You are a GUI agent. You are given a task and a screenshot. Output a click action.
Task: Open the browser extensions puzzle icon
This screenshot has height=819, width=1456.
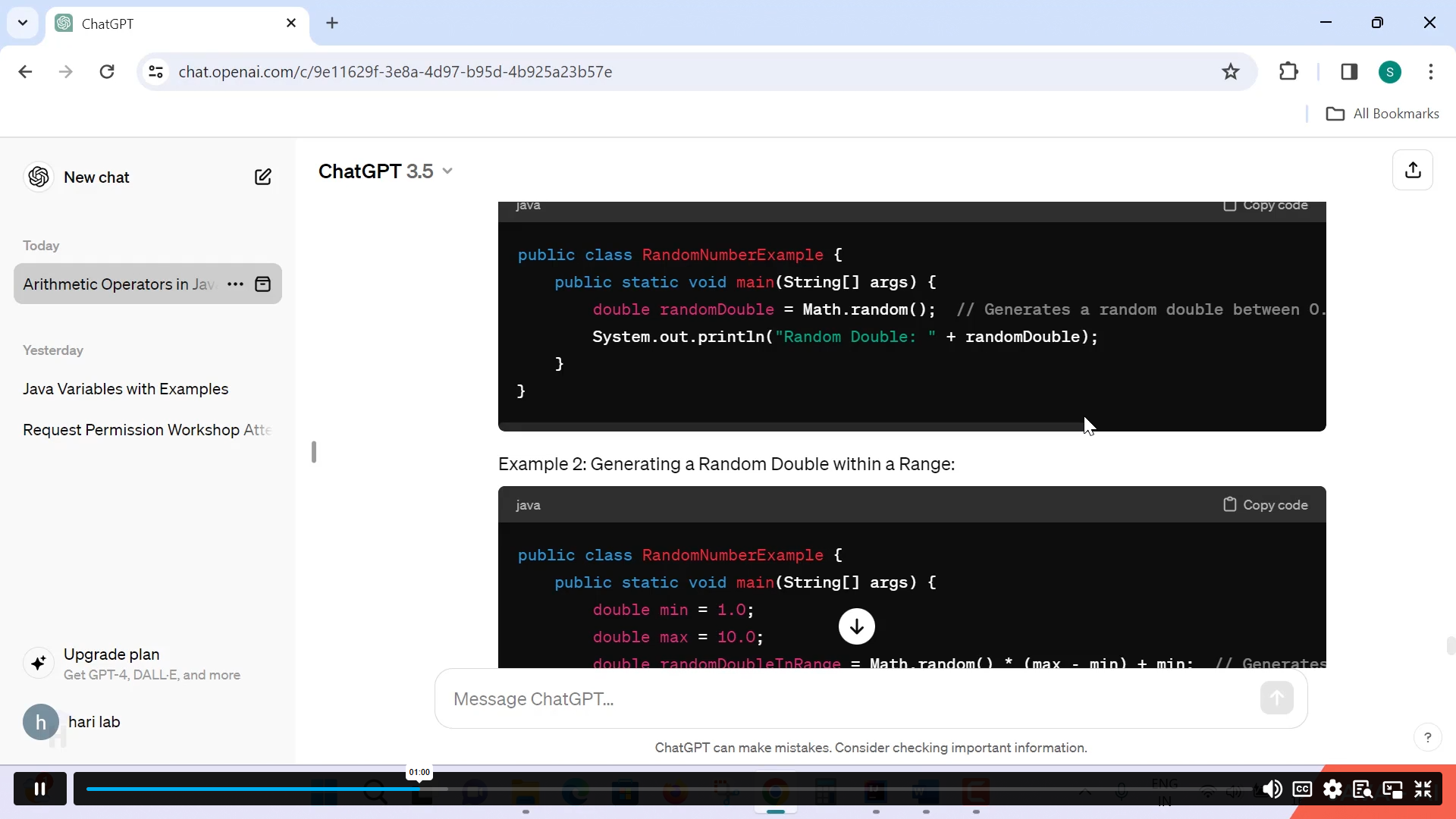point(1288,71)
